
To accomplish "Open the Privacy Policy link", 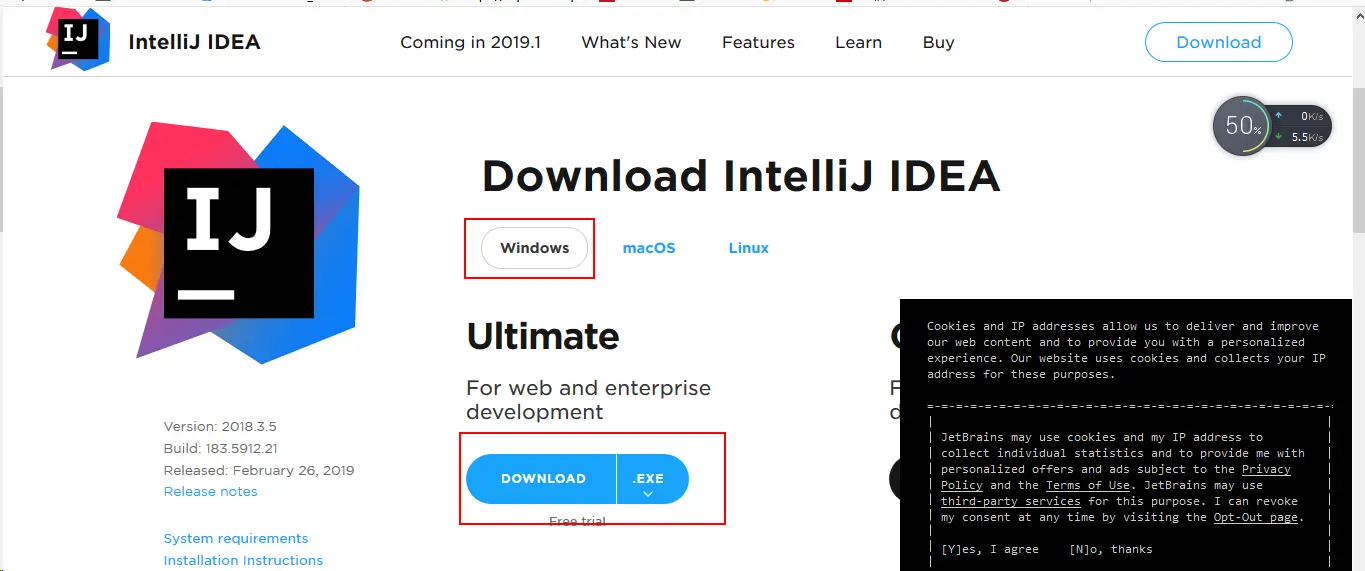I will coord(1116,477).
